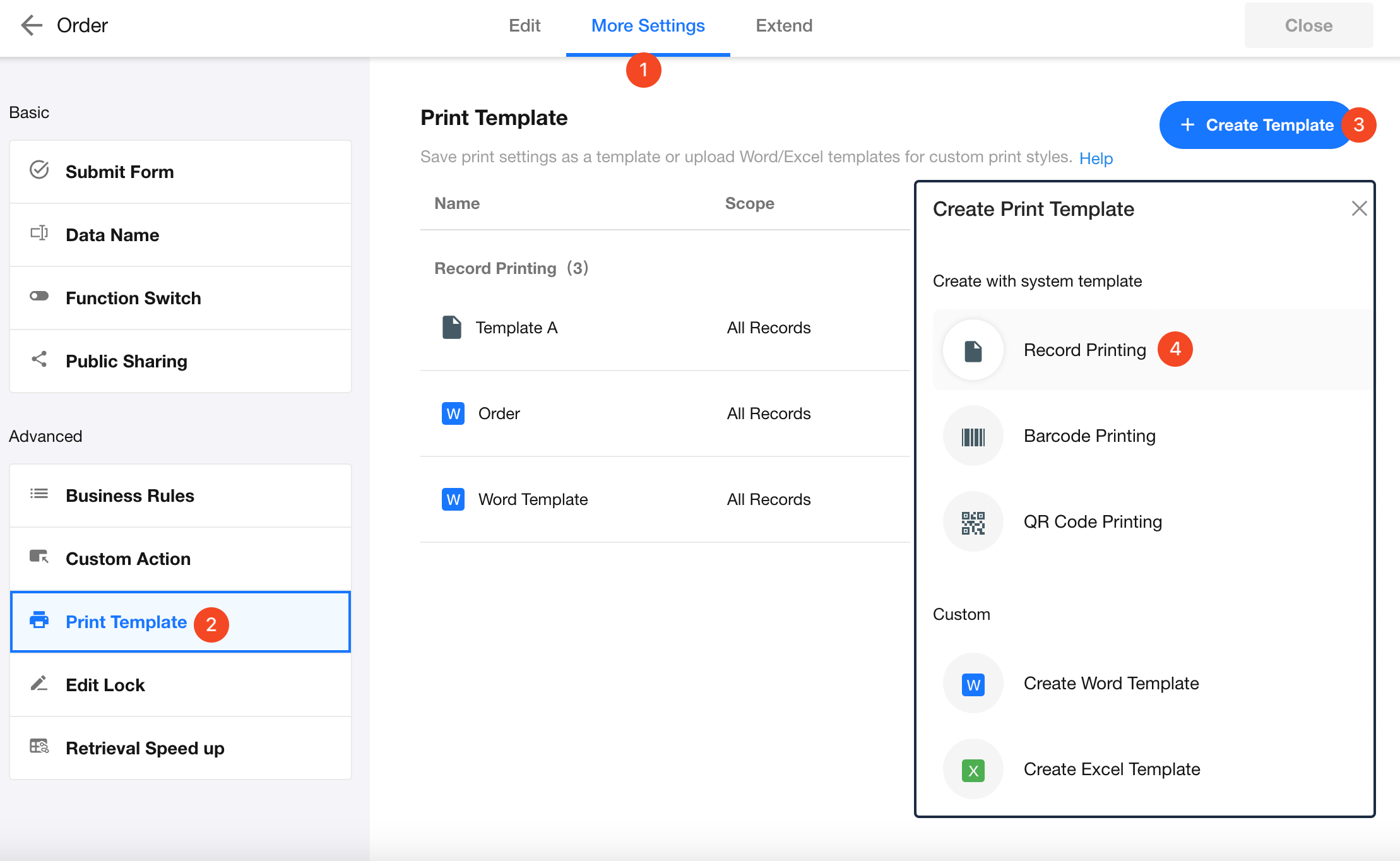Image resolution: width=1400 pixels, height=861 pixels.
Task: Open the Help link
Action: (1096, 158)
